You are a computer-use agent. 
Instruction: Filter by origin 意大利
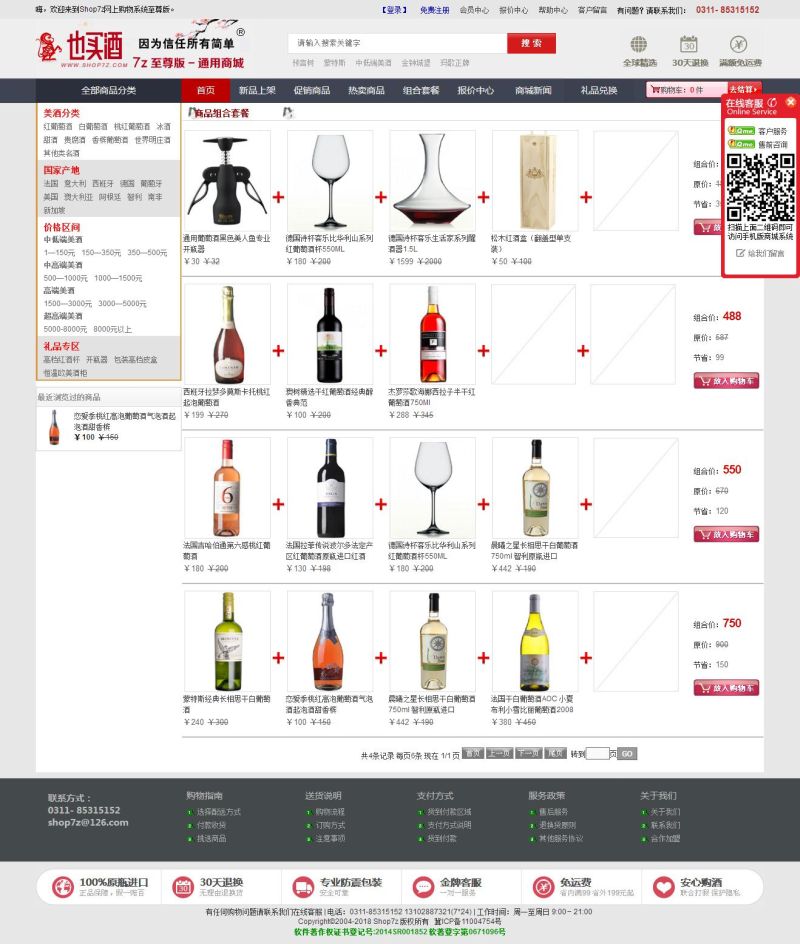pos(75,184)
